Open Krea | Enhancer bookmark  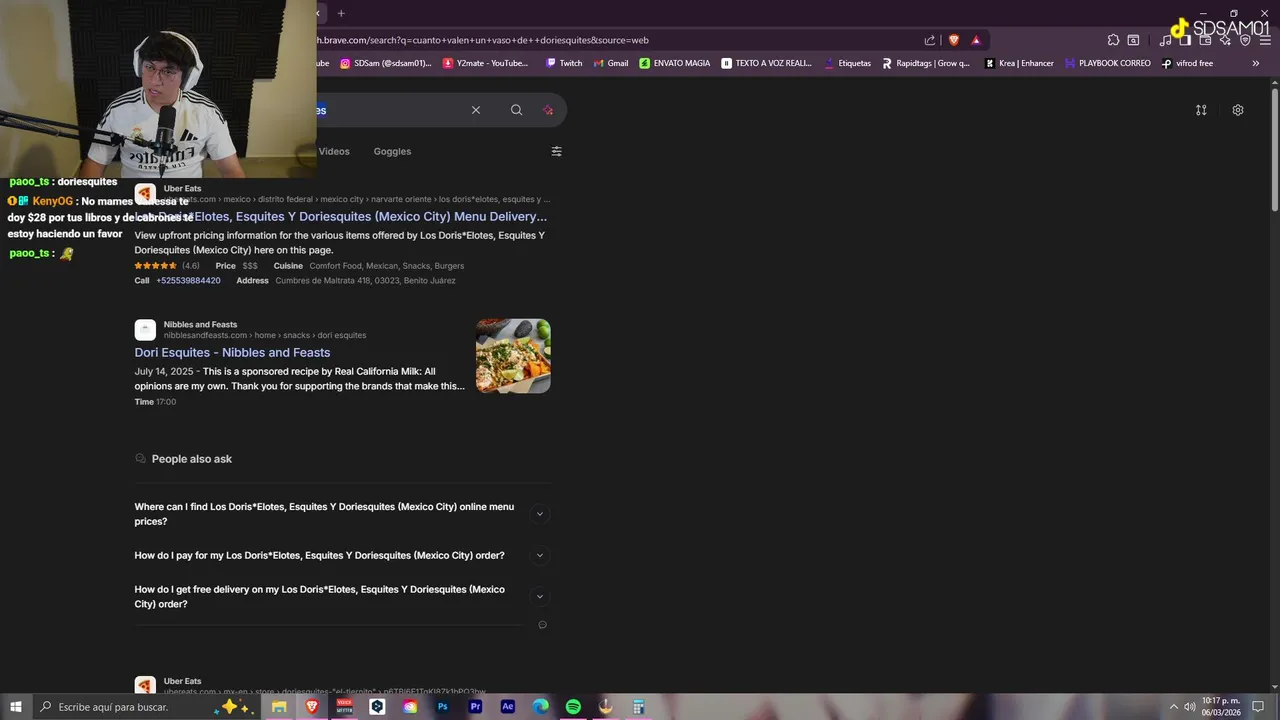pyautogui.click(x=1019, y=63)
